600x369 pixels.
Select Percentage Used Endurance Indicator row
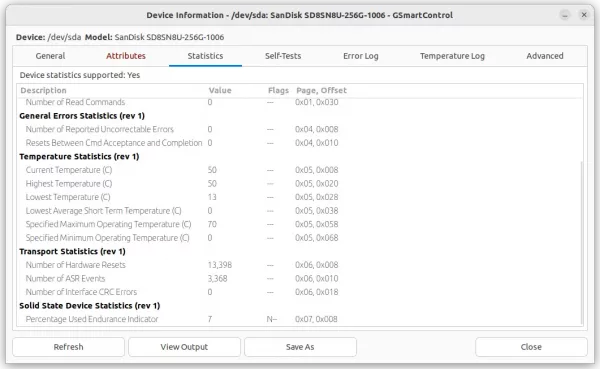[x=299, y=319]
